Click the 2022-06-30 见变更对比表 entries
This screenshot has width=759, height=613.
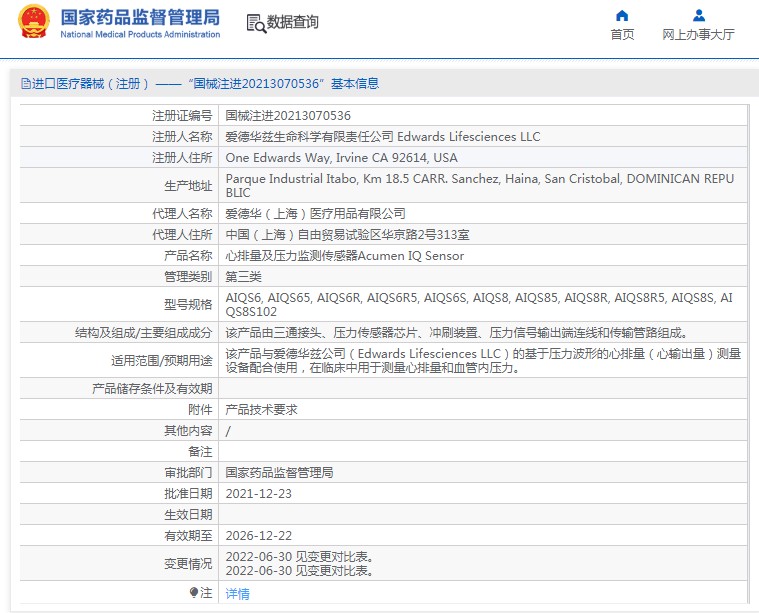(x=300, y=564)
